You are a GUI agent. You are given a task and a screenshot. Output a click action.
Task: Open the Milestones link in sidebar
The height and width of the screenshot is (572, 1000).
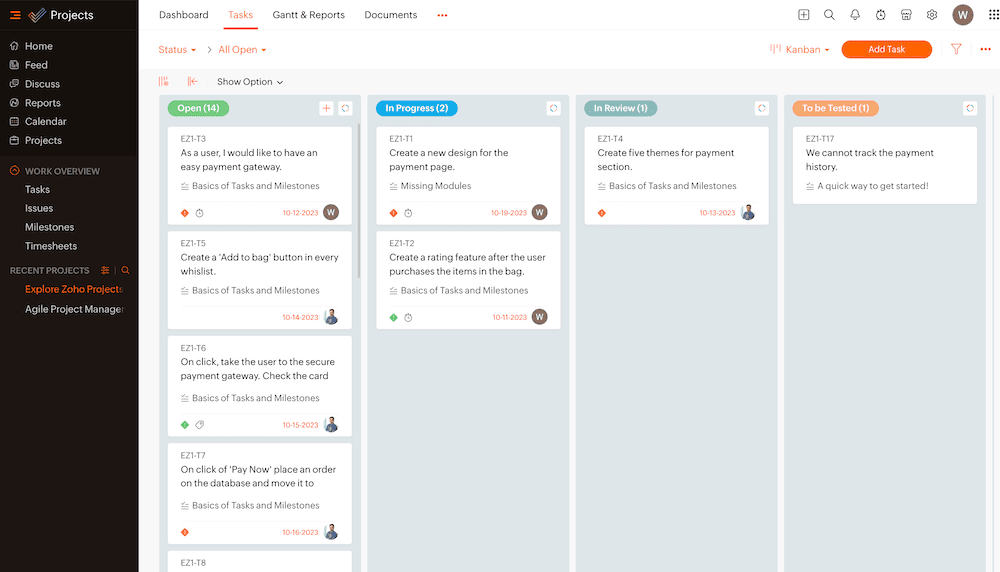tap(49, 227)
